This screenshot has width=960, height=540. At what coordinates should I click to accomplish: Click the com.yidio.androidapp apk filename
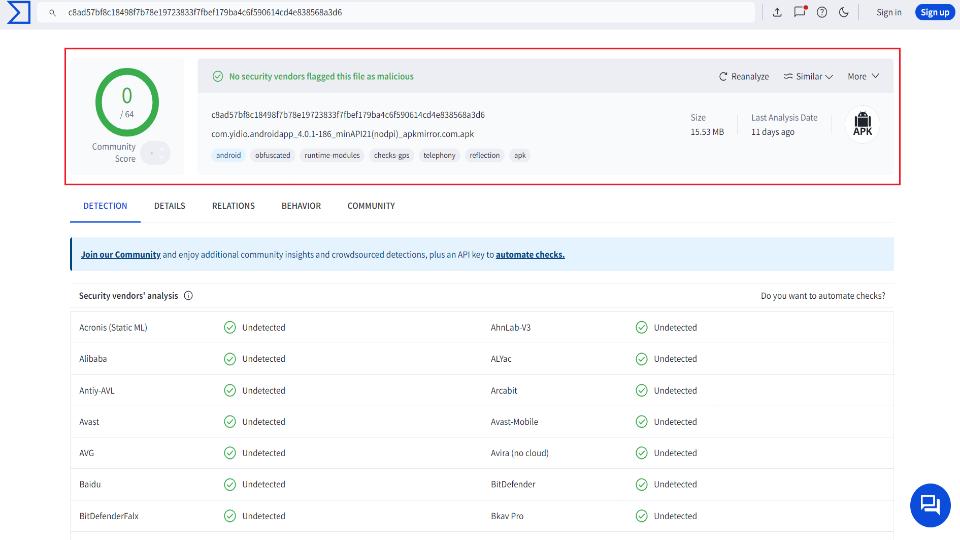pos(343,133)
